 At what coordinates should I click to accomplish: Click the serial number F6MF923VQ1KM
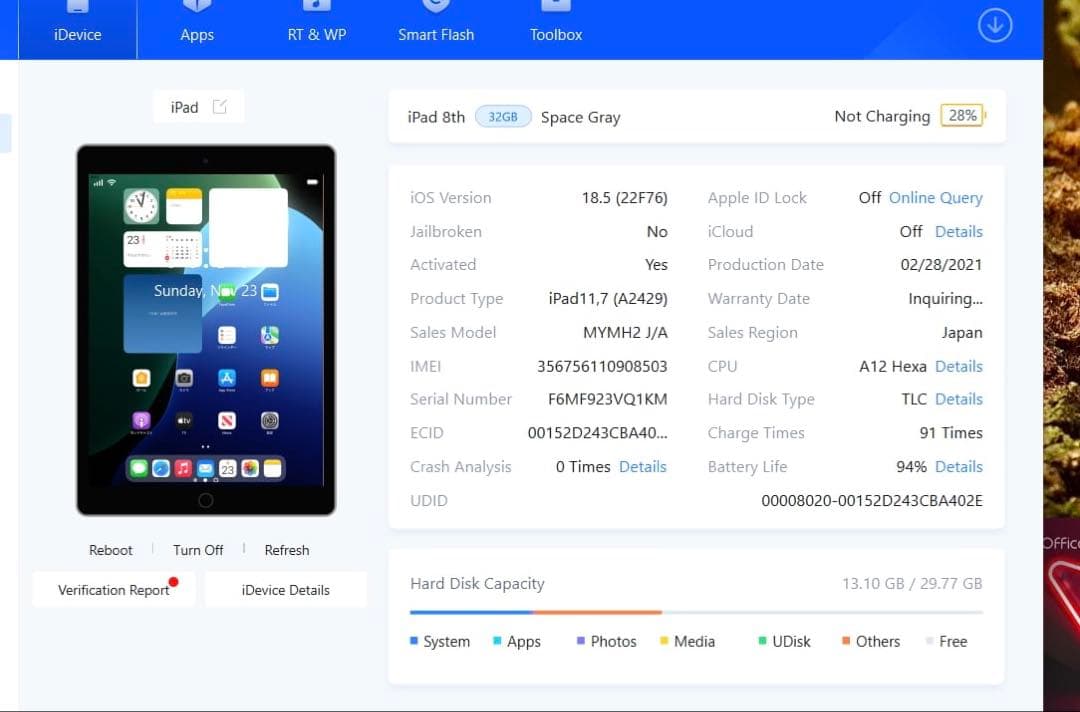(x=608, y=399)
